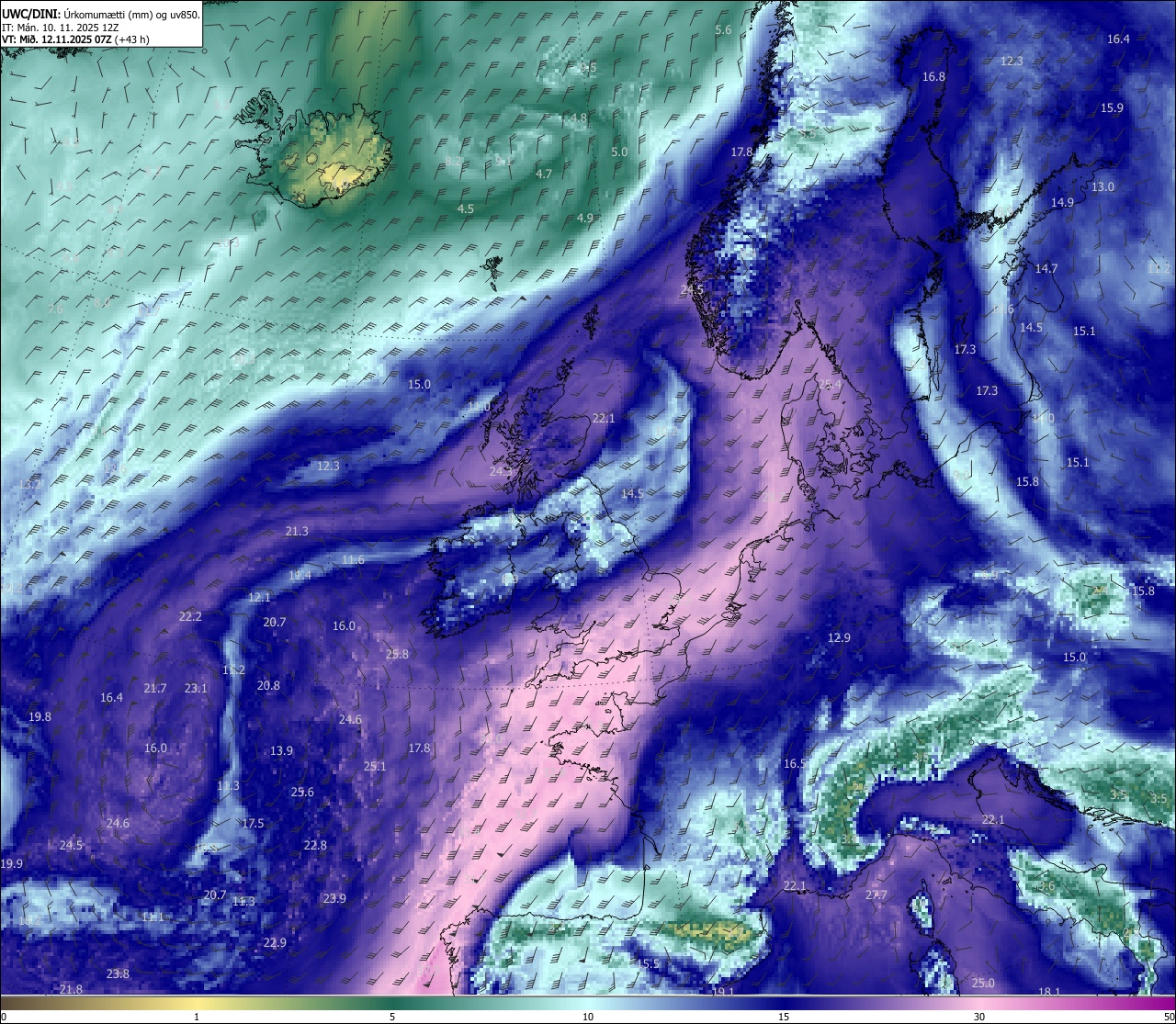Click the 16.5 value label
This screenshot has width=1176, height=1024.
tap(795, 764)
